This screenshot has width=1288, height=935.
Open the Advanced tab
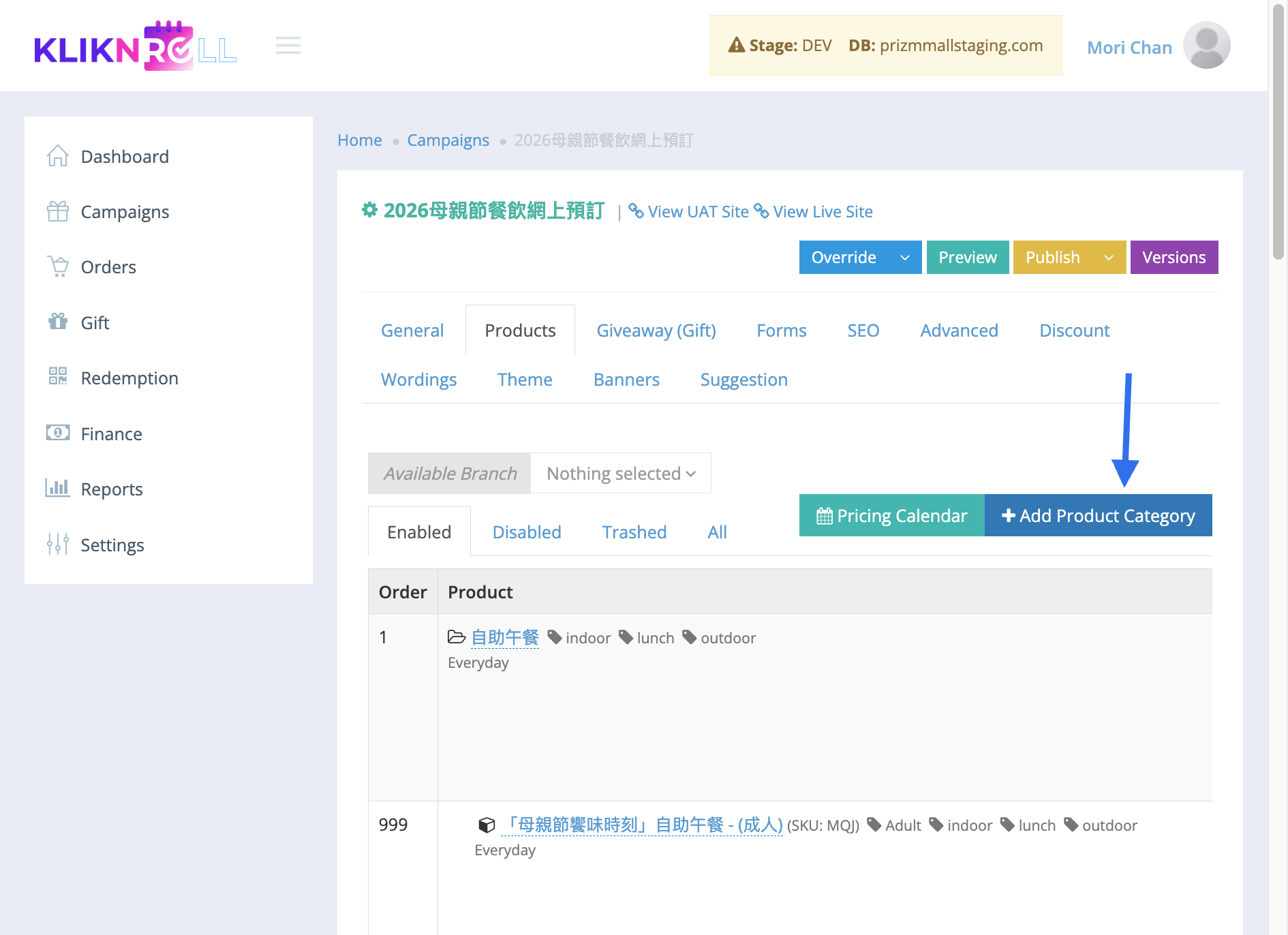tap(959, 331)
